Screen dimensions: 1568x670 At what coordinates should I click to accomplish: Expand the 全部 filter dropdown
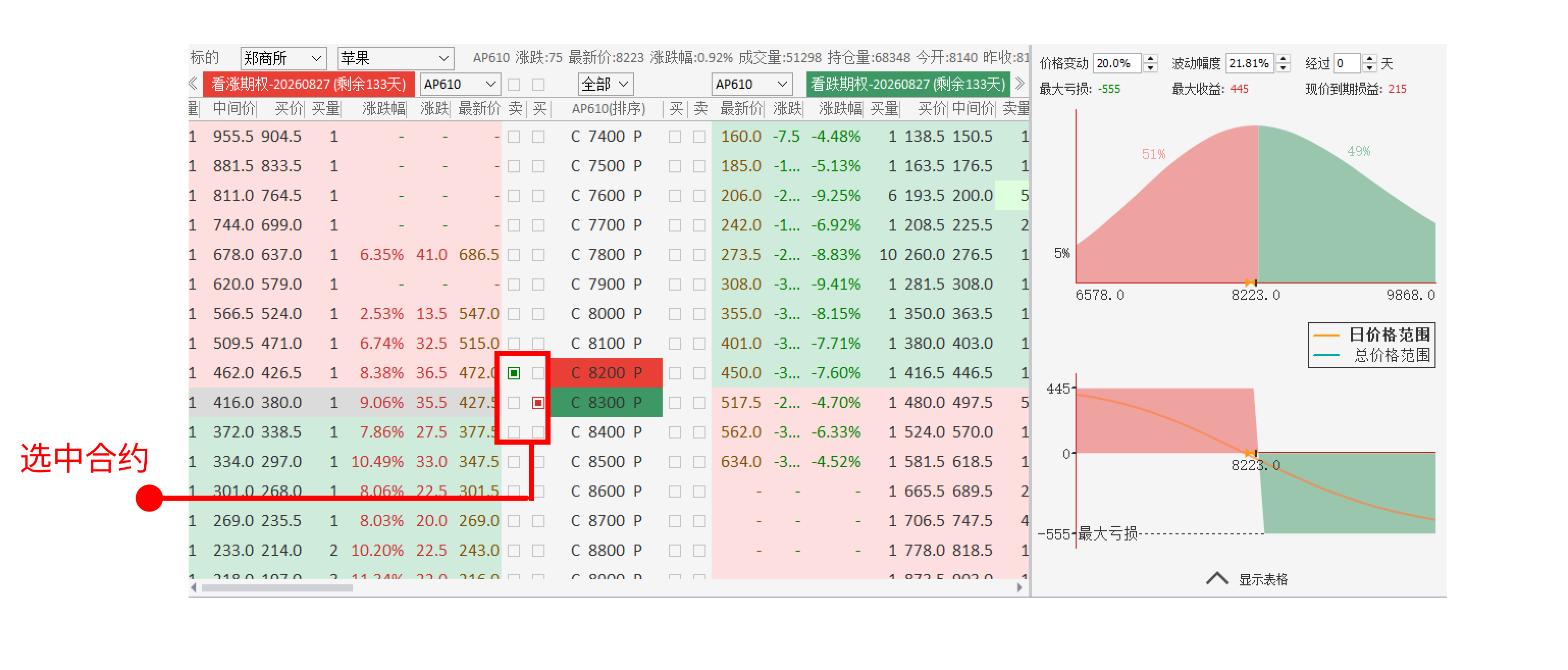point(605,84)
